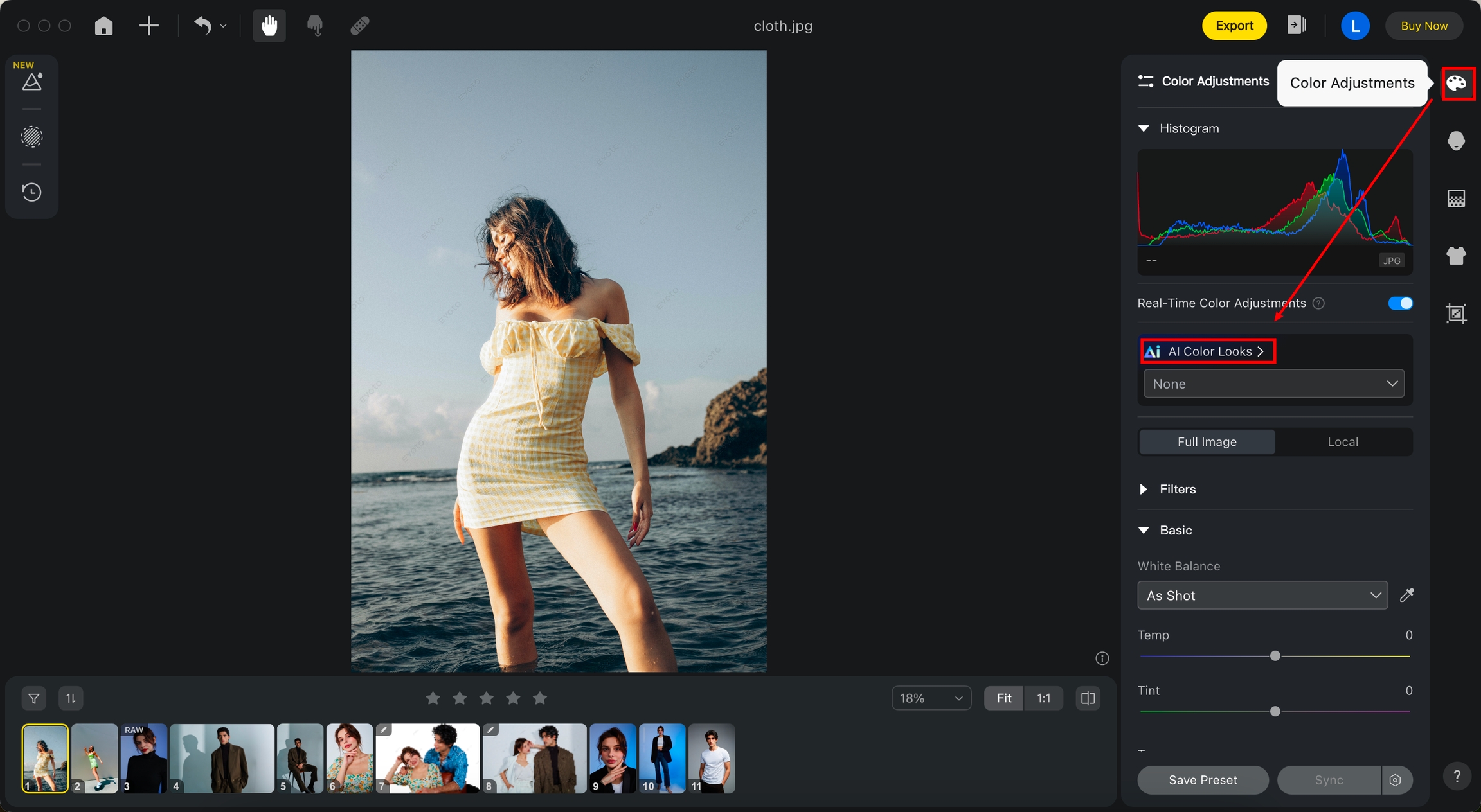Switch to the Full Image tab
The height and width of the screenshot is (812, 1481).
[x=1207, y=442]
